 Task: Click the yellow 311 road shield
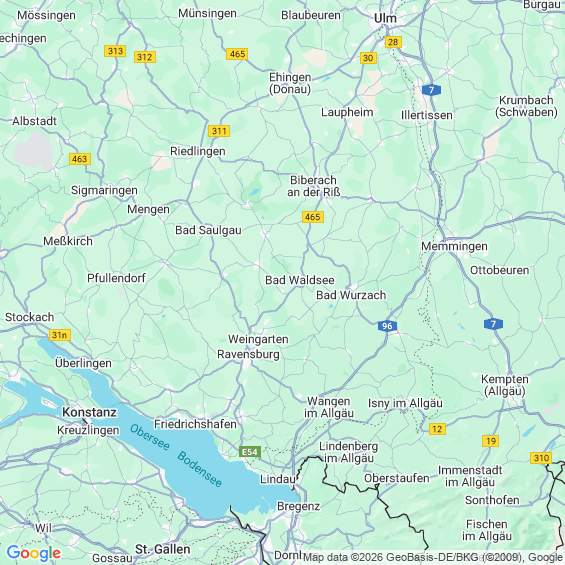coord(219,131)
